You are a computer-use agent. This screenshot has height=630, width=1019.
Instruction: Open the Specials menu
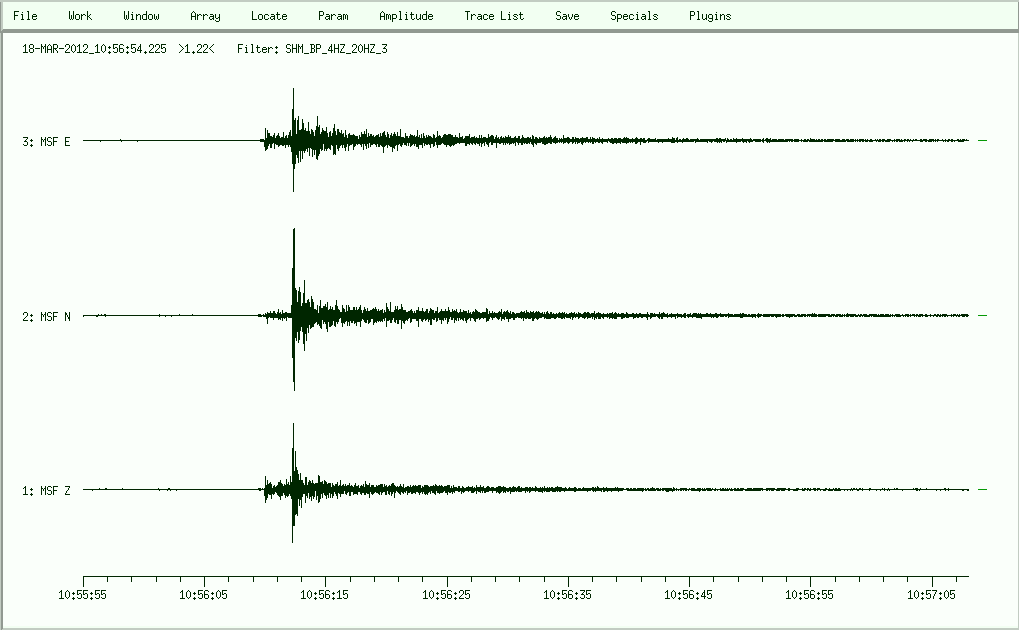click(x=634, y=16)
